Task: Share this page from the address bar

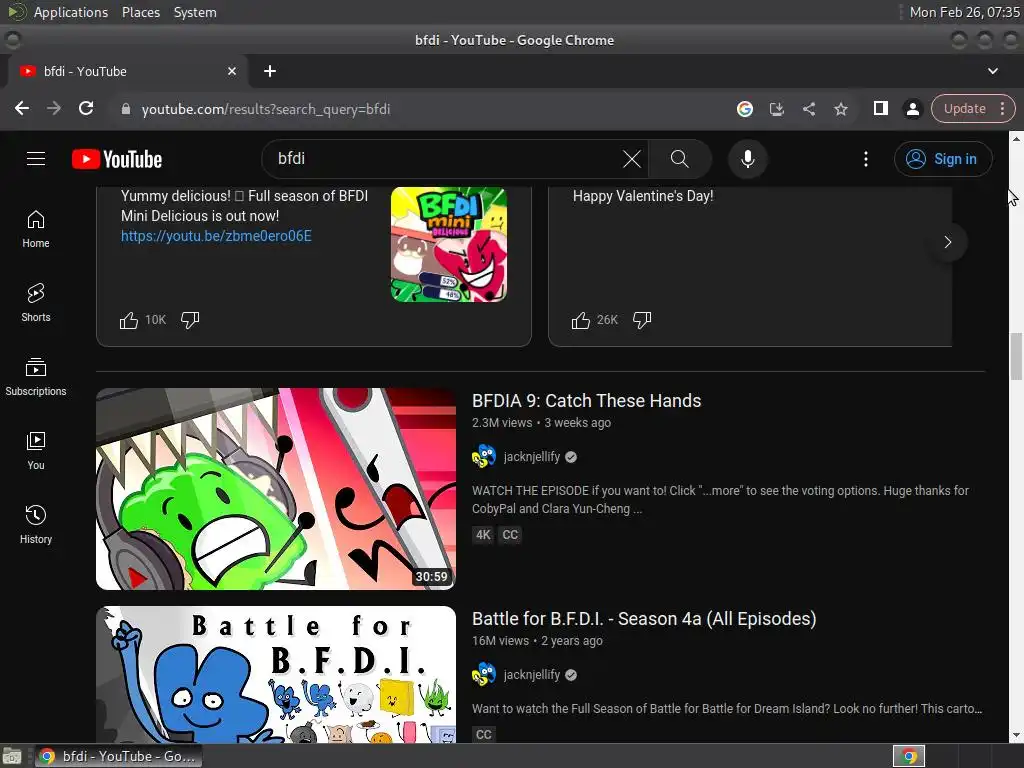Action: coord(808,109)
